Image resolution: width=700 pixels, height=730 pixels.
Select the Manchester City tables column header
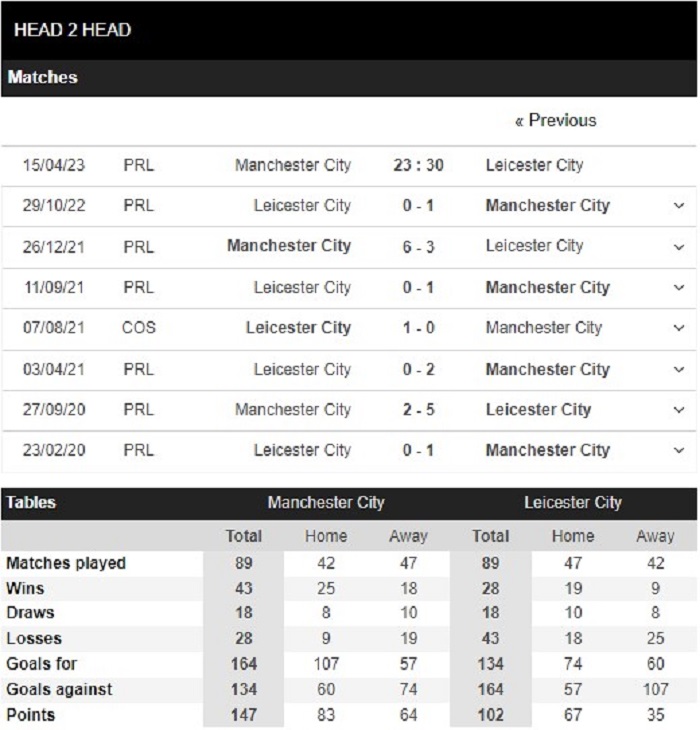326,503
